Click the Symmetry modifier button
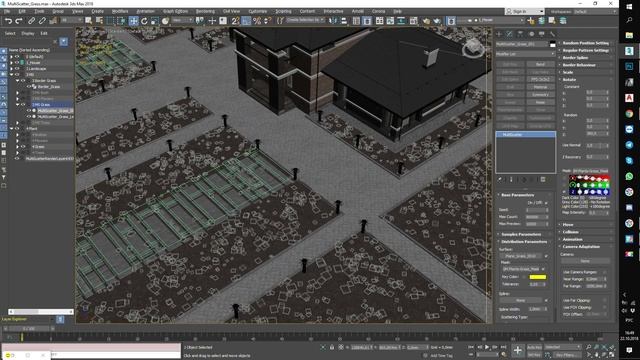This screenshot has height=360, width=640. pos(540,95)
